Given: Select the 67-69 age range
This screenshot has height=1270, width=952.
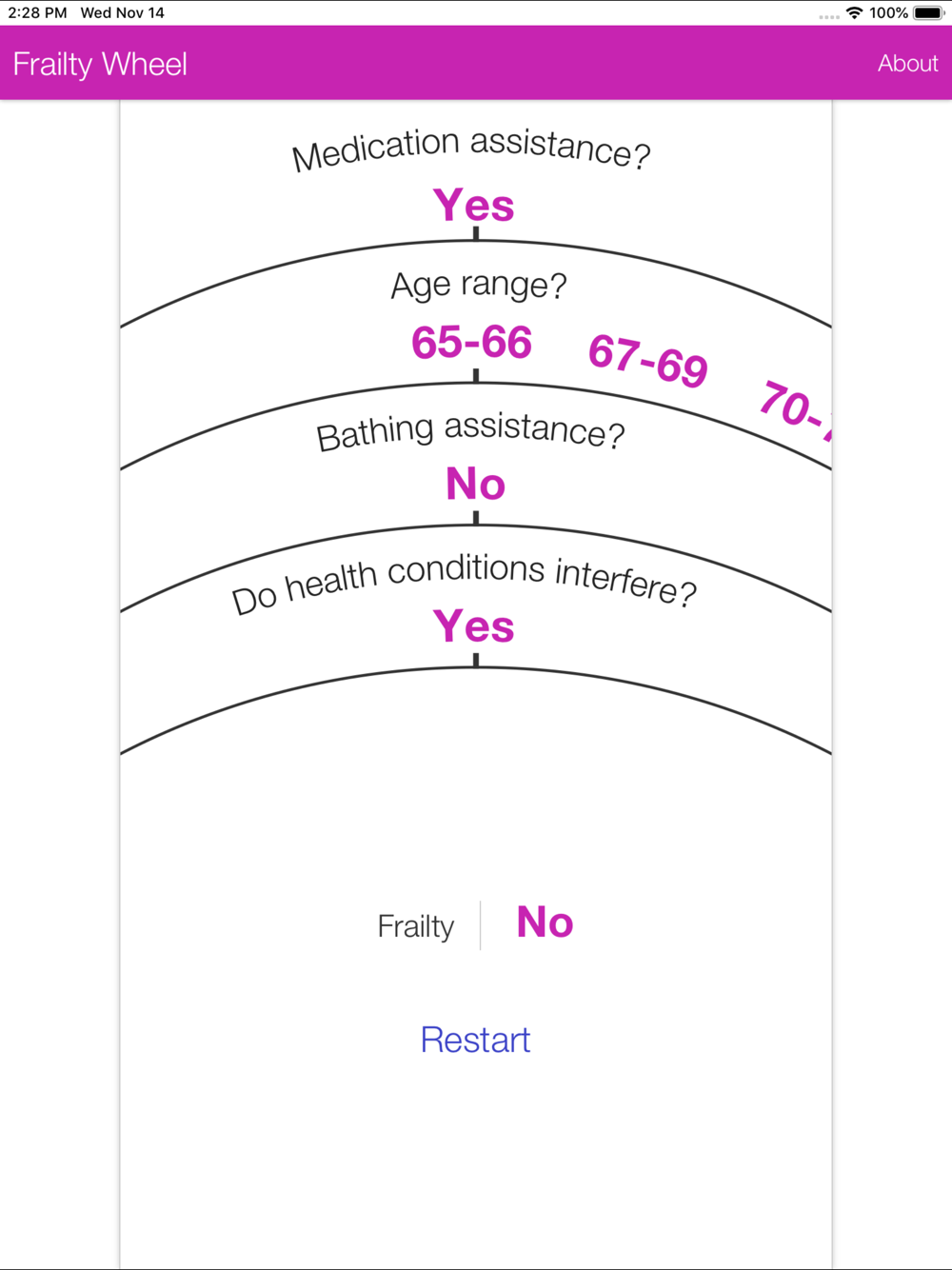Looking at the screenshot, I should coord(648,360).
